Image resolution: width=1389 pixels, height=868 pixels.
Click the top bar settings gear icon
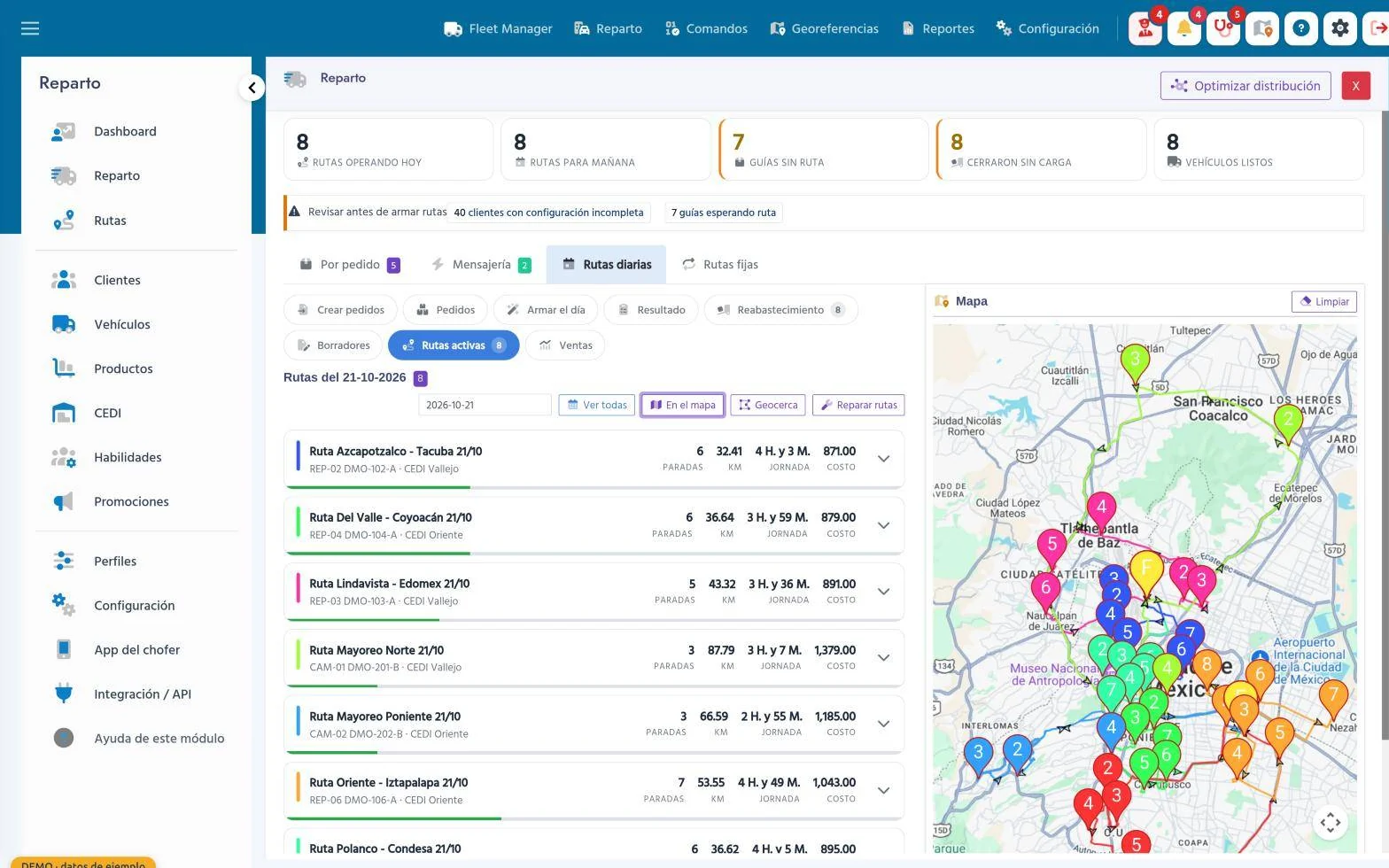(1340, 28)
